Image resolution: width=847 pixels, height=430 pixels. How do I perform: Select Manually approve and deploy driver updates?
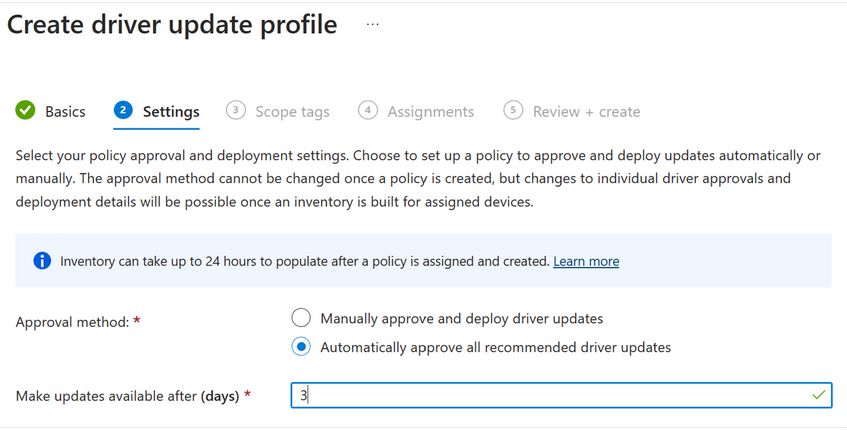[301, 319]
